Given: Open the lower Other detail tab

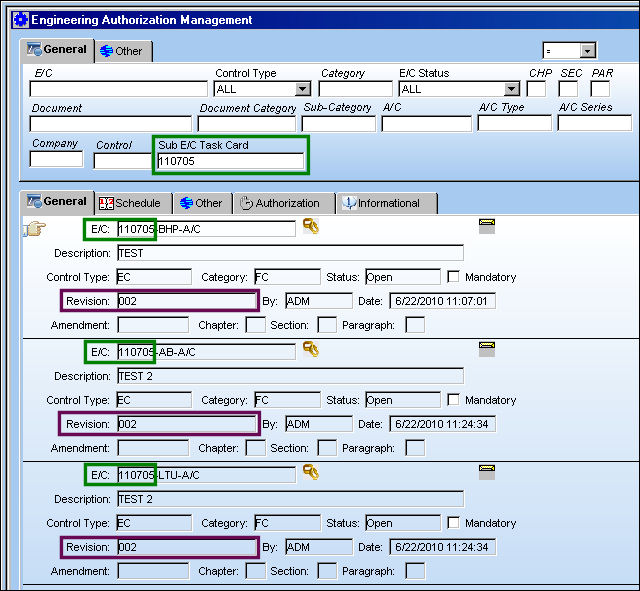Looking at the screenshot, I should click(203, 203).
